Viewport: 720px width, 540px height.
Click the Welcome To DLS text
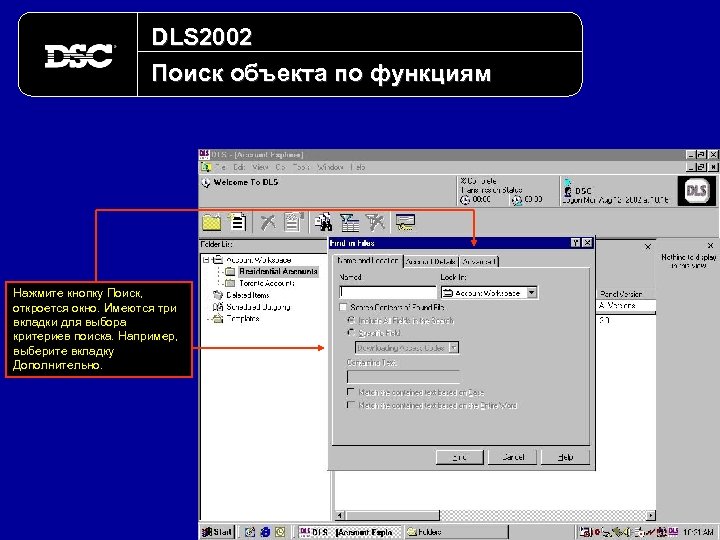[246, 182]
